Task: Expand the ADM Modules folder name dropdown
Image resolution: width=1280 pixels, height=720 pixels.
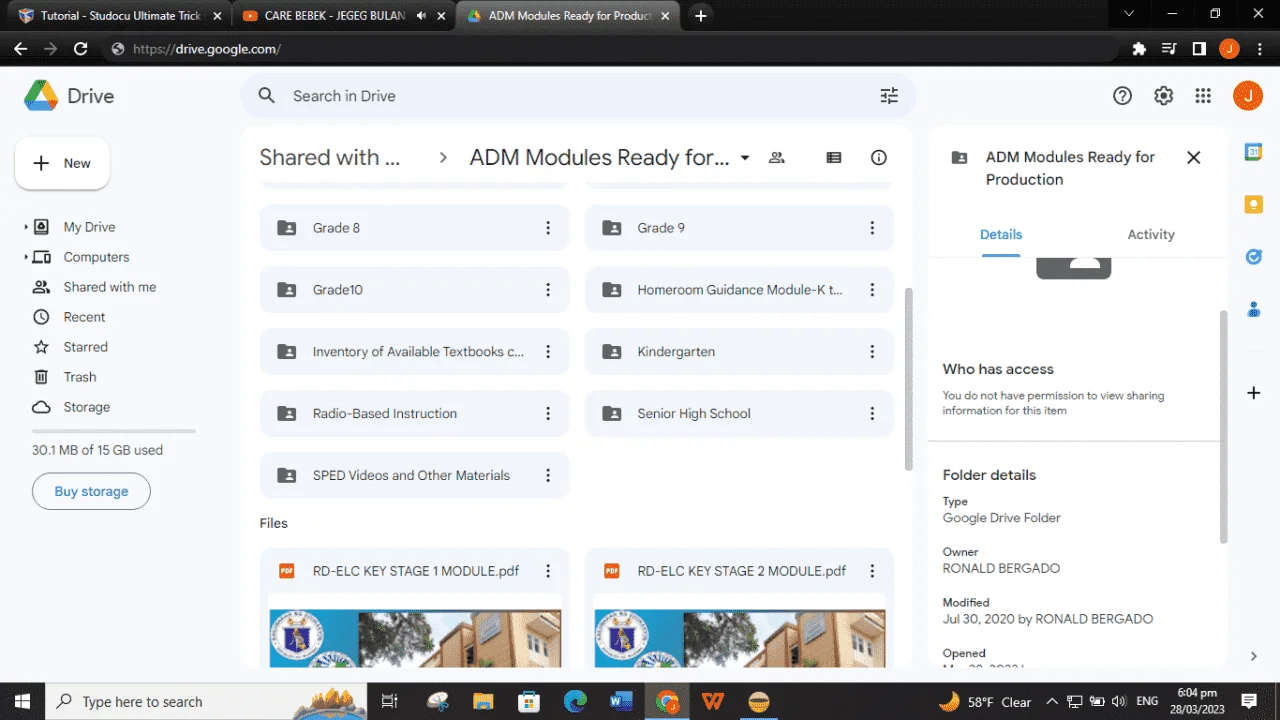Action: click(744, 158)
